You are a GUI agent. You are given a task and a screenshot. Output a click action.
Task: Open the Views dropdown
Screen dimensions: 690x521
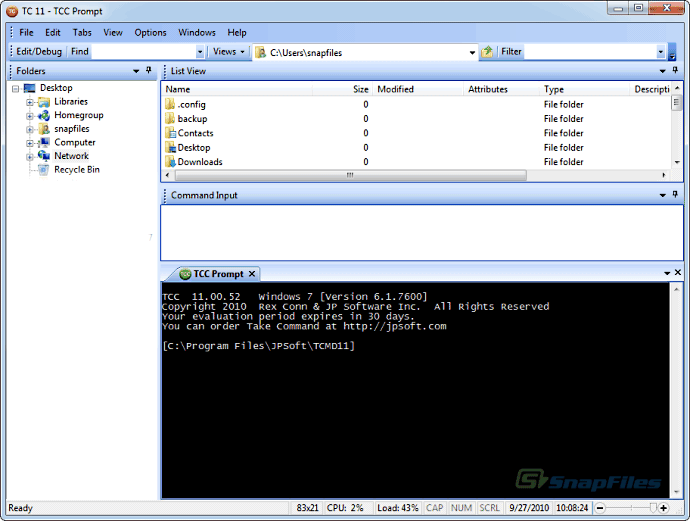229,51
